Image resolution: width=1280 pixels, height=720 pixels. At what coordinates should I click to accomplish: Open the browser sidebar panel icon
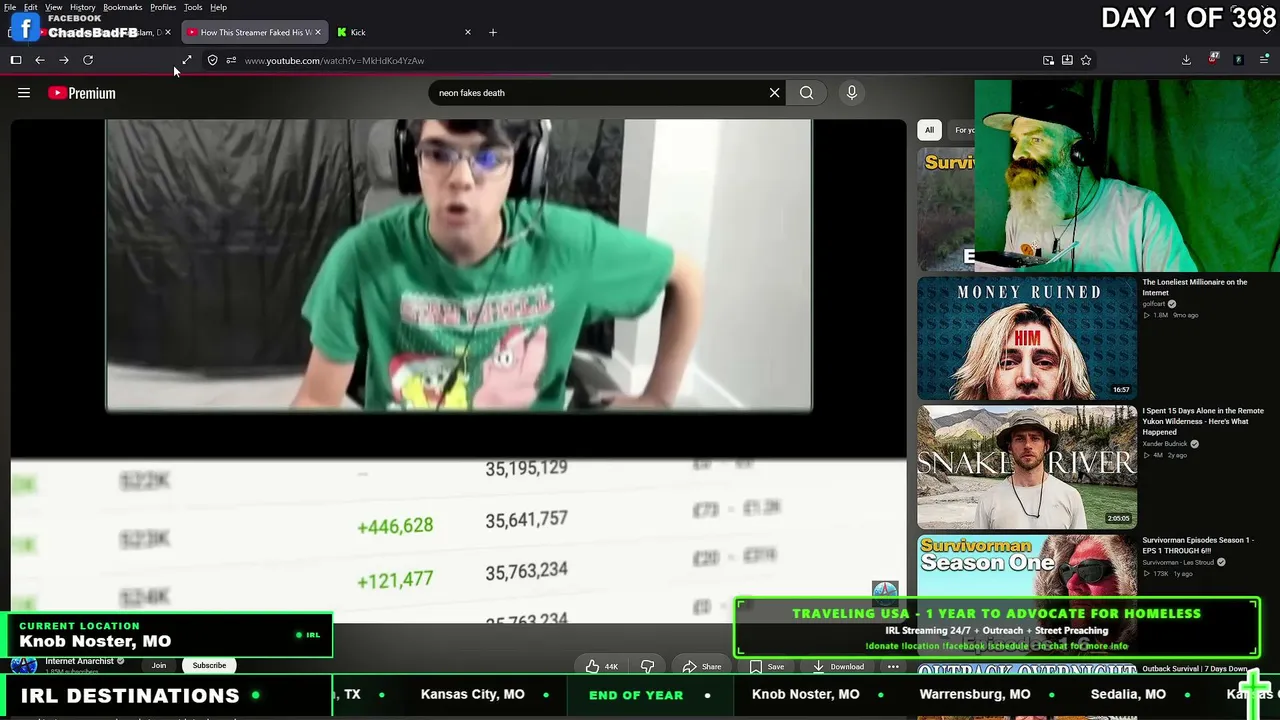(16, 60)
